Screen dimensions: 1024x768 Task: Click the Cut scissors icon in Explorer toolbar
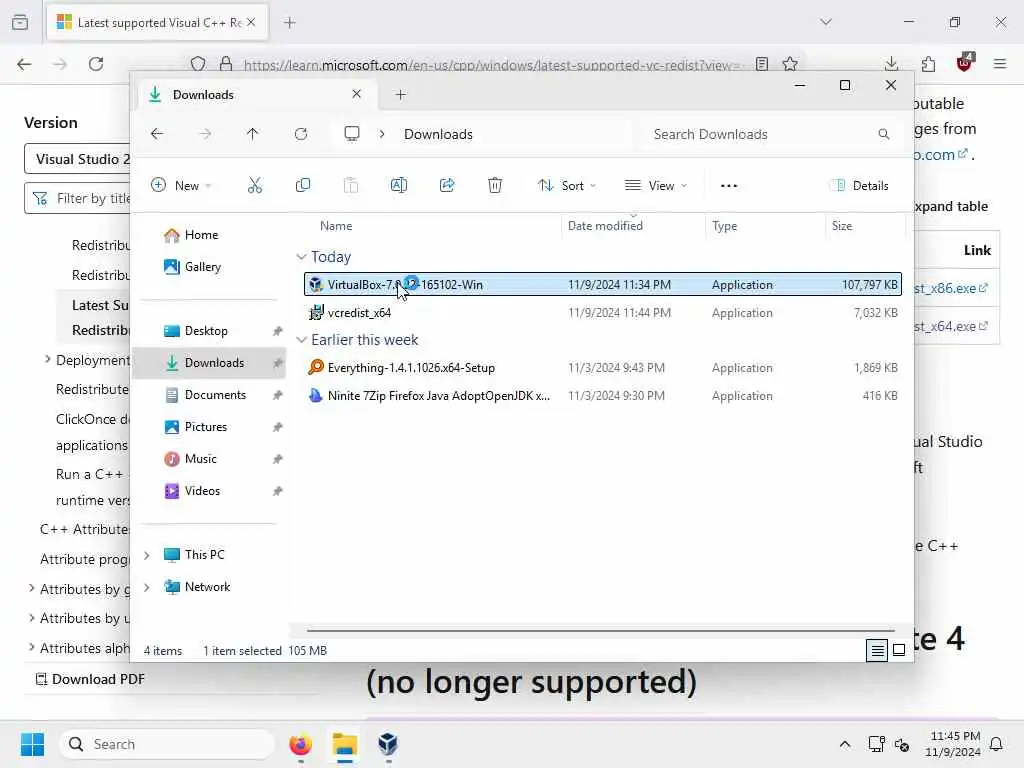click(255, 185)
